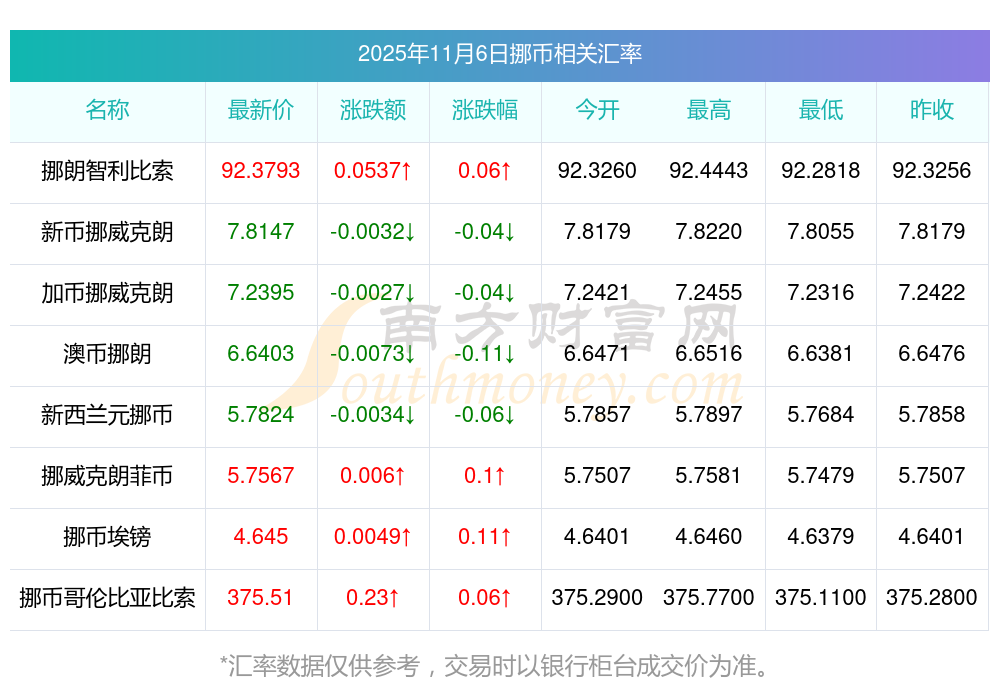The height and width of the screenshot is (697, 1000).
Task: Click the row name 新币挪威克朗
Action: 107,231
